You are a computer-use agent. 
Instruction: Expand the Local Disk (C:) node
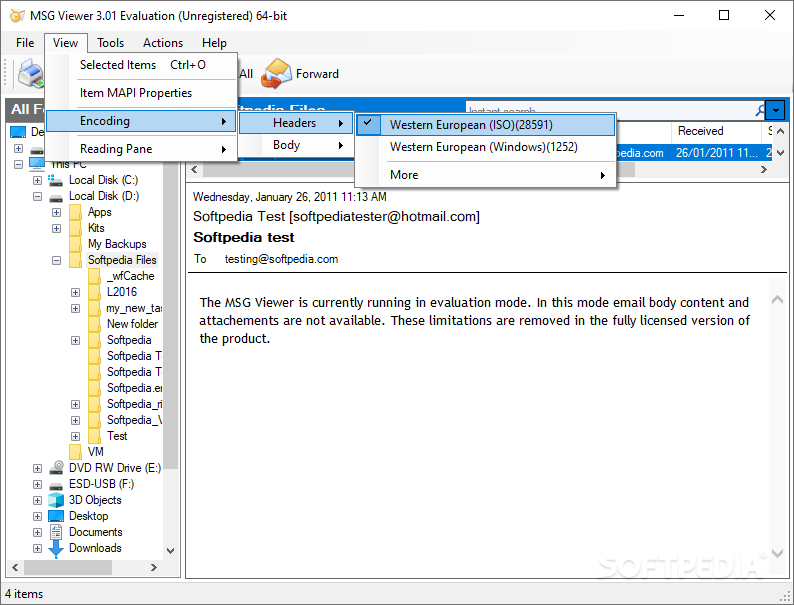tap(37, 180)
